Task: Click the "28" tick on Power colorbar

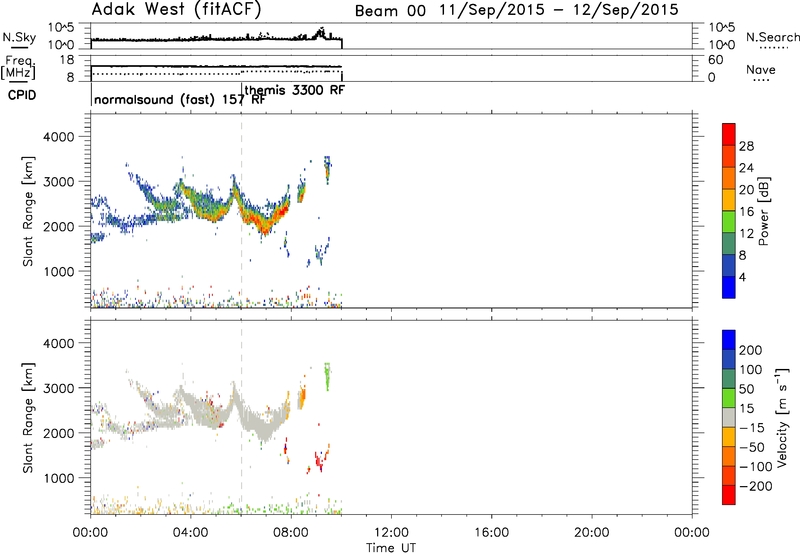Action: click(746, 146)
